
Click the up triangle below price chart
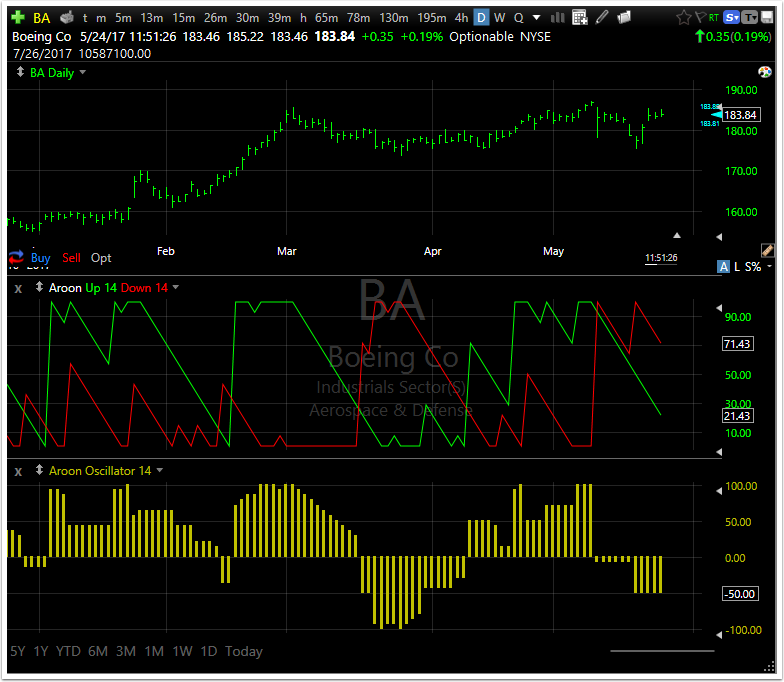[x=677, y=235]
